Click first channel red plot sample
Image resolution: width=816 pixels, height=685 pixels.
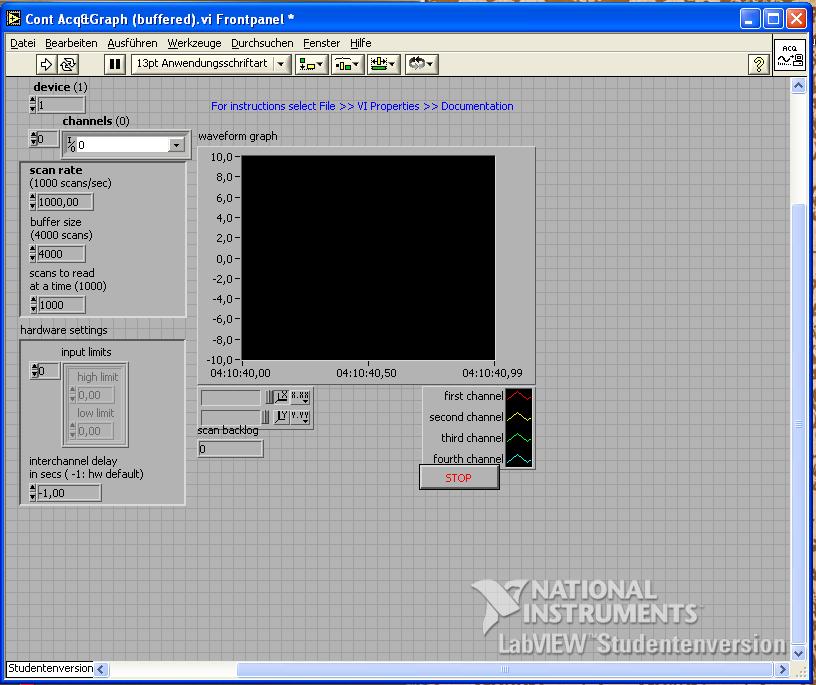(519, 396)
